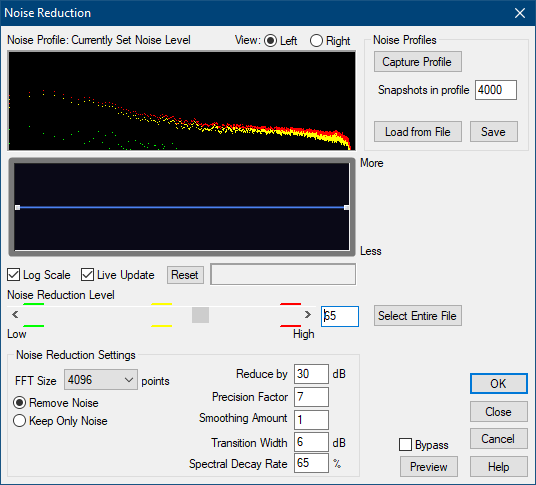Screen dimensions: 536x485
Task: Select the Left view radio button
Action: [270, 41]
